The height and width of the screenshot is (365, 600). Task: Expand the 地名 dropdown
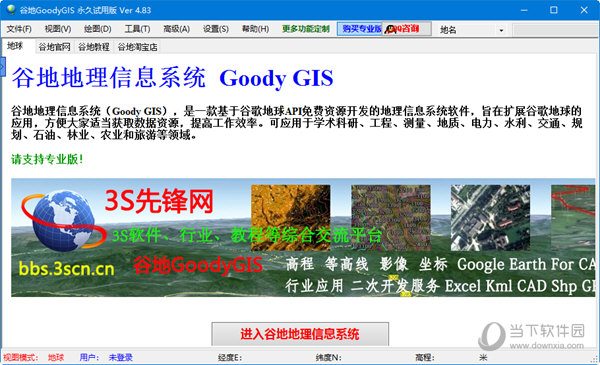click(501, 30)
